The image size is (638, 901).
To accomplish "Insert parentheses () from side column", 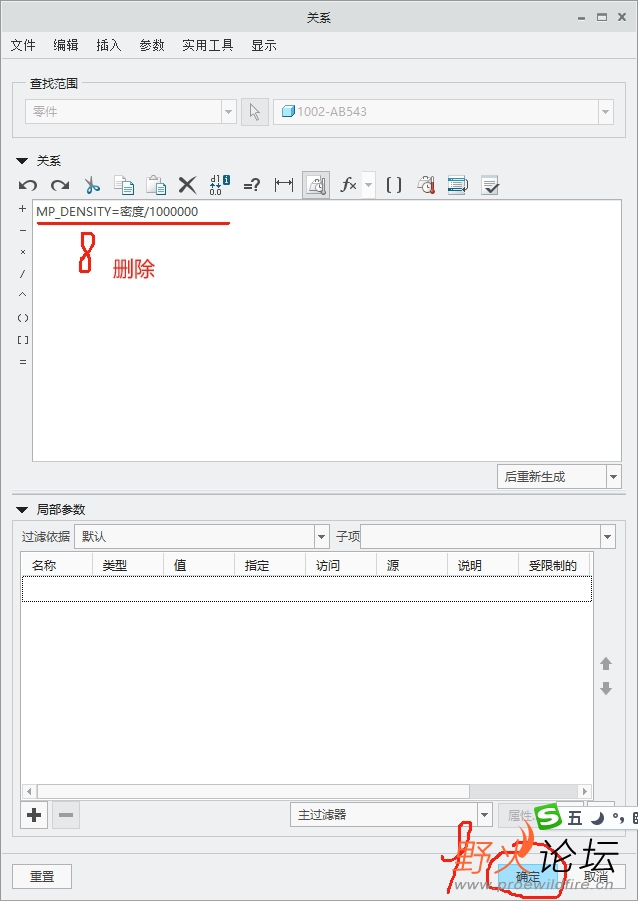I will (22, 318).
